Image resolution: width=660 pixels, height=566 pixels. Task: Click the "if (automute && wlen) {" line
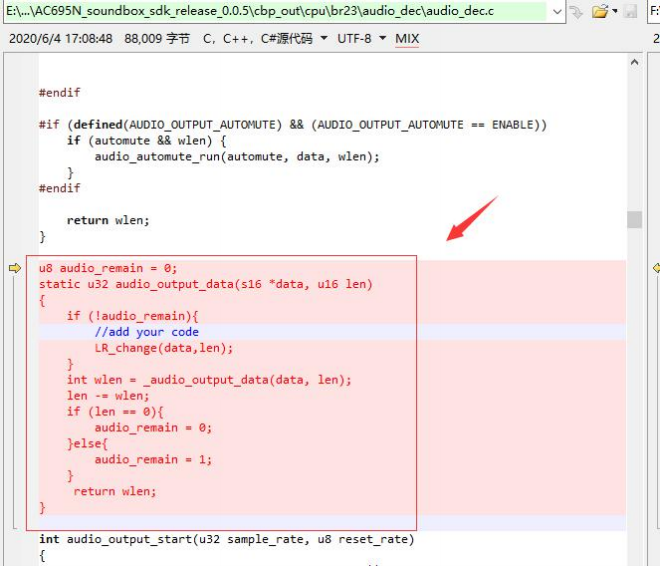tap(146, 141)
